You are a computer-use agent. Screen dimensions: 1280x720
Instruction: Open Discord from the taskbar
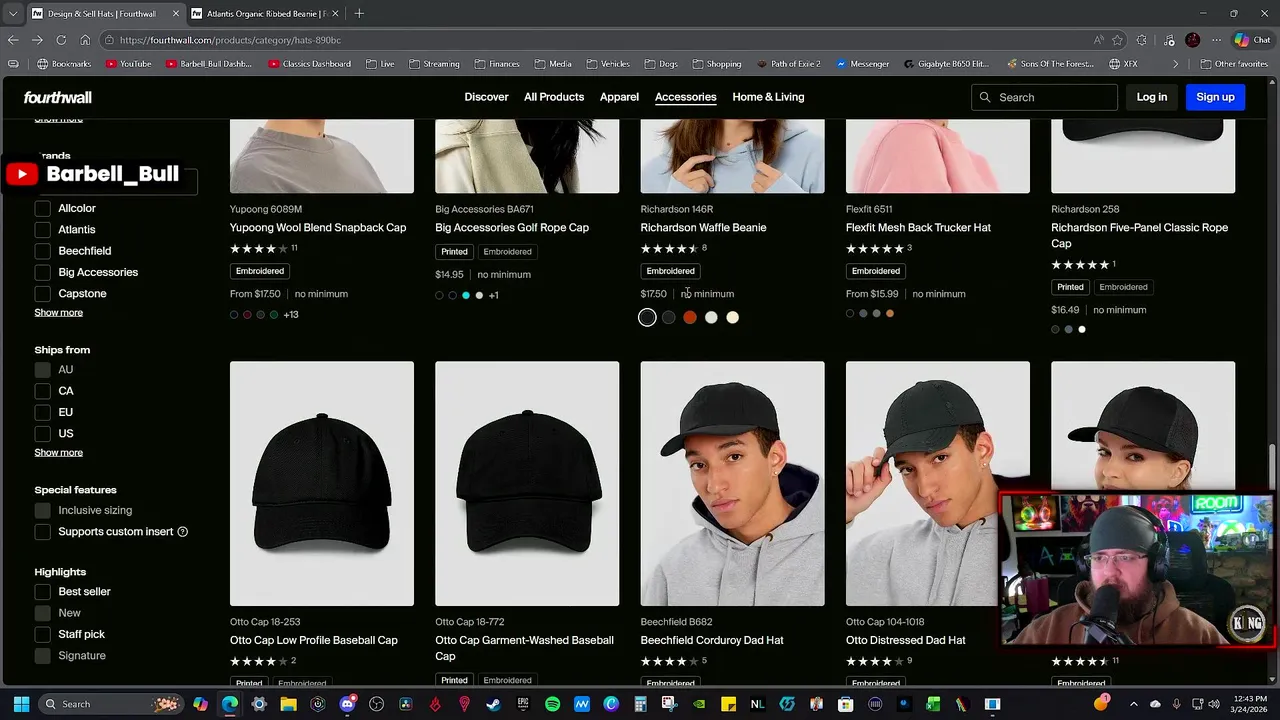pos(347,704)
